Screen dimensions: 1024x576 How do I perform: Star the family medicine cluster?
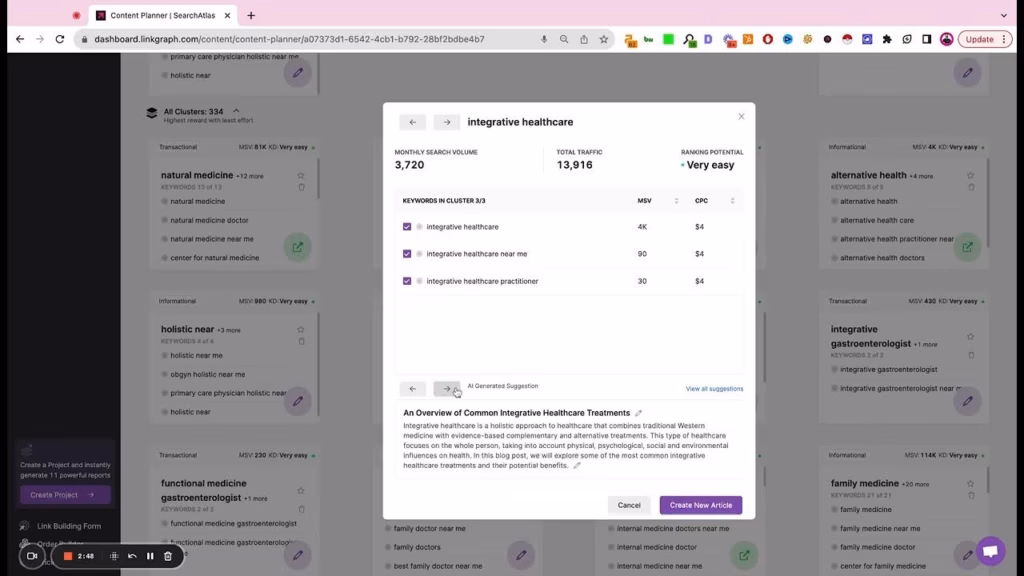tap(970, 483)
